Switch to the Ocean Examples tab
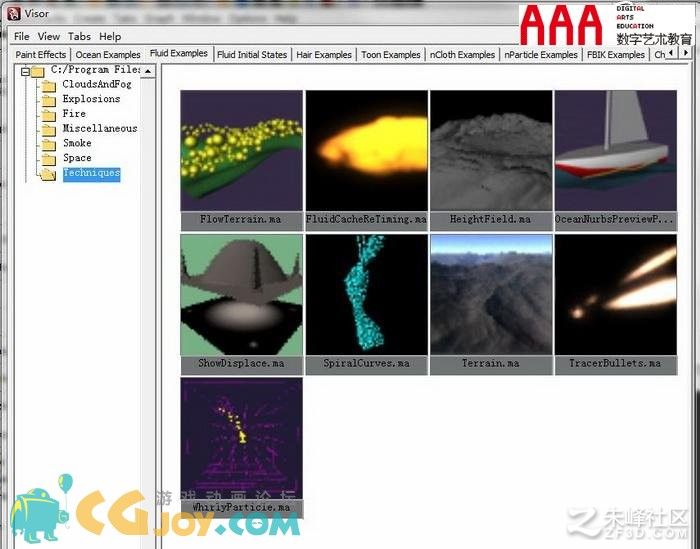The width and height of the screenshot is (700, 549). coord(108,54)
